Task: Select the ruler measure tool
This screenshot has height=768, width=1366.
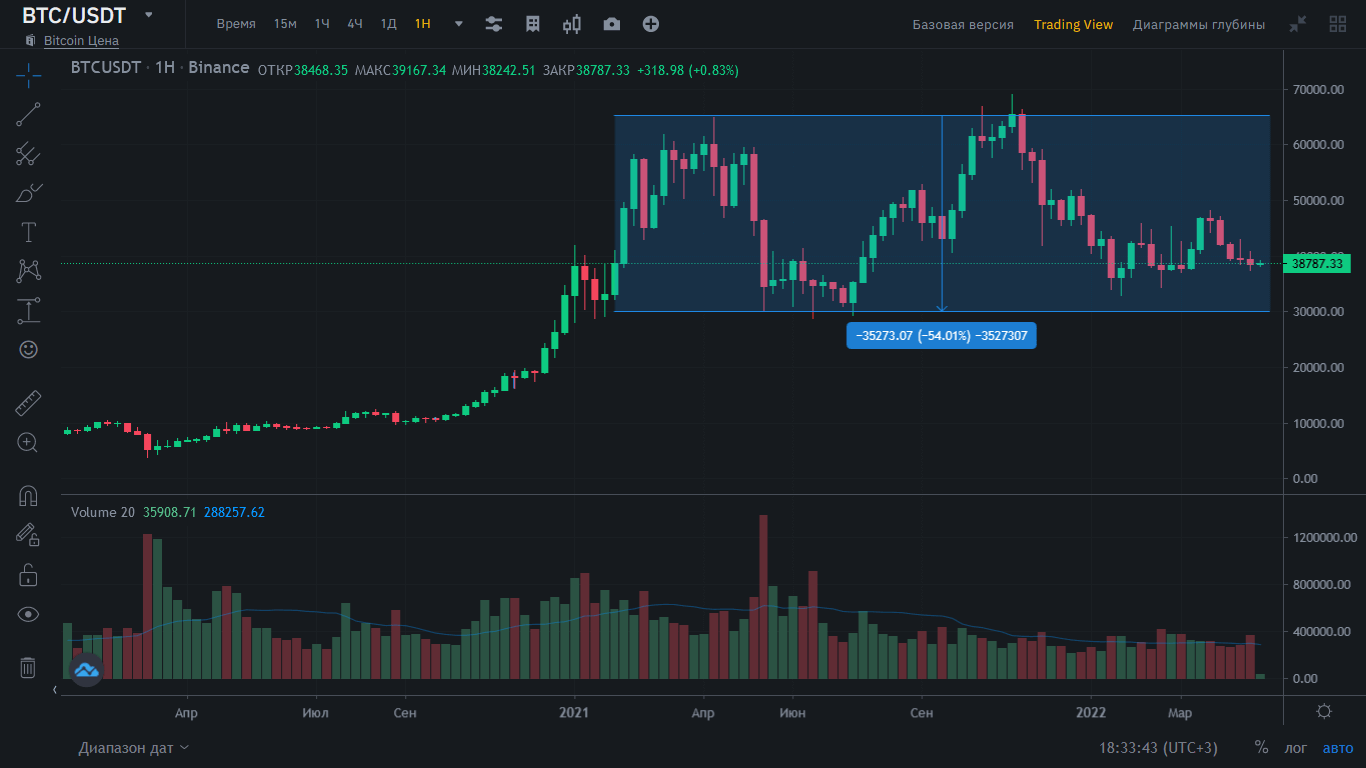Action: click(x=28, y=403)
